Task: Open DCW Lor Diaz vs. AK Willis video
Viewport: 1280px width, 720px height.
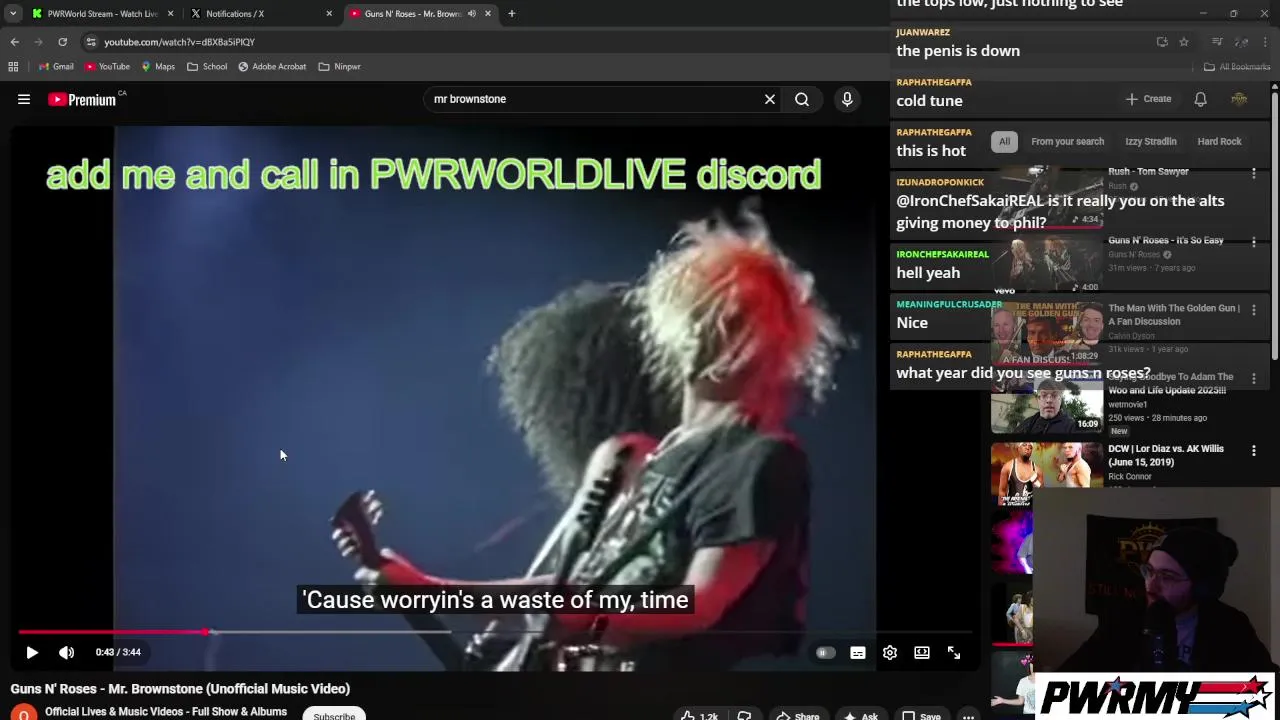Action: click(x=1166, y=455)
